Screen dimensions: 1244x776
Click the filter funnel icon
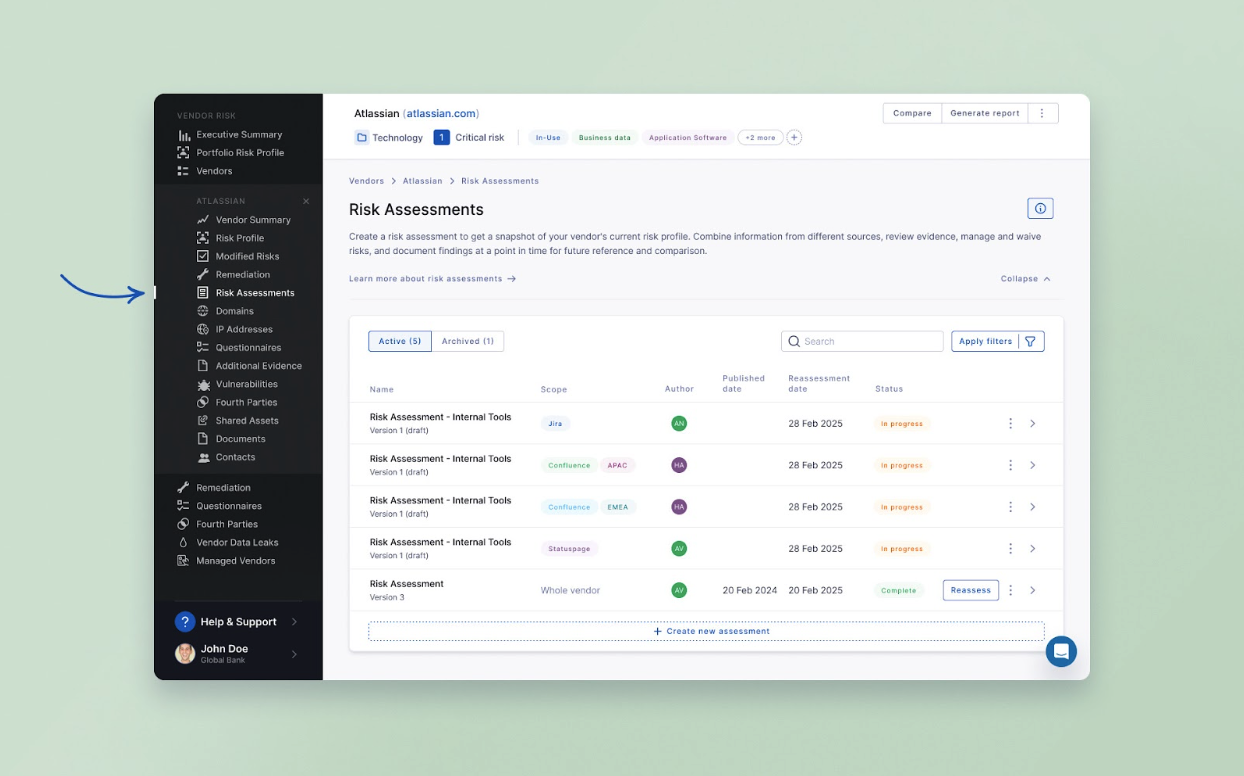(x=1031, y=341)
